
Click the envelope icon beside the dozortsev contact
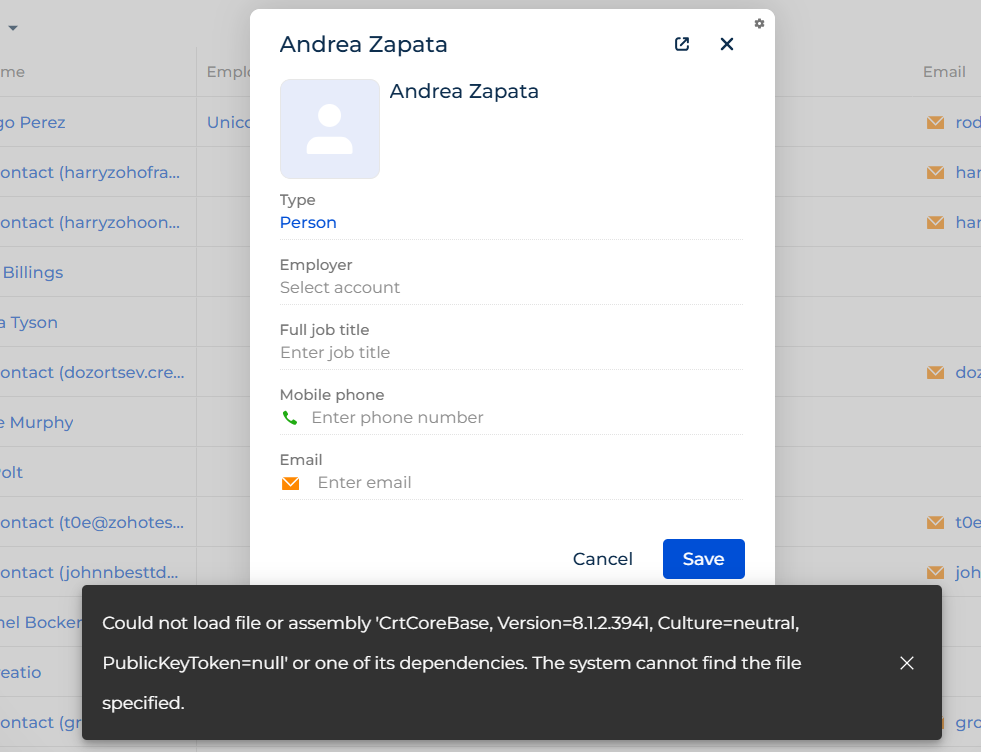tap(934, 372)
